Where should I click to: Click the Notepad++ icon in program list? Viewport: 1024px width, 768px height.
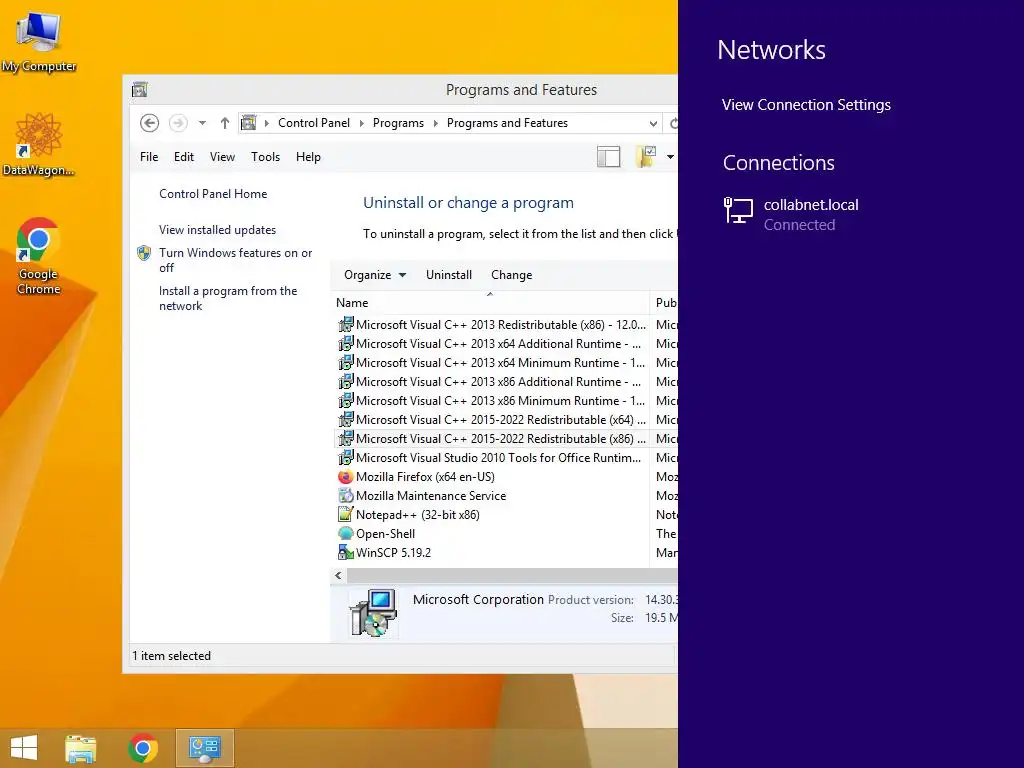tap(345, 515)
